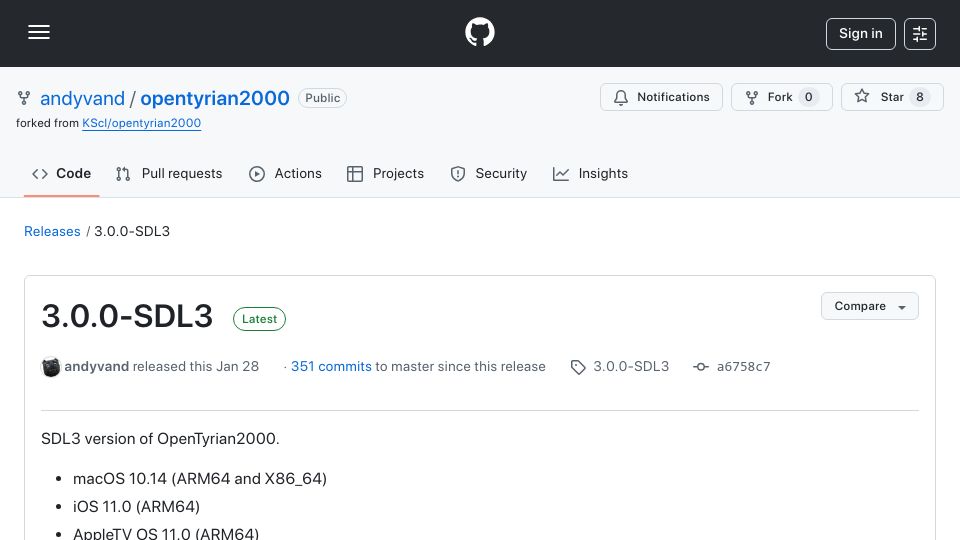Click the '3.0.0-SDL3' breadcrumb text
Image resolution: width=960 pixels, height=540 pixels.
[132, 231]
